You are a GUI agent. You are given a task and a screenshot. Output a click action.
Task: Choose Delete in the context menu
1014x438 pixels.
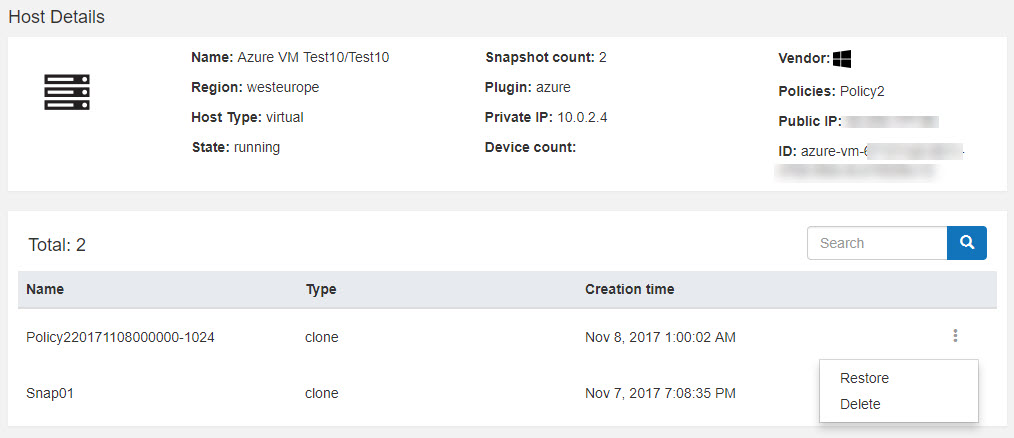860,404
